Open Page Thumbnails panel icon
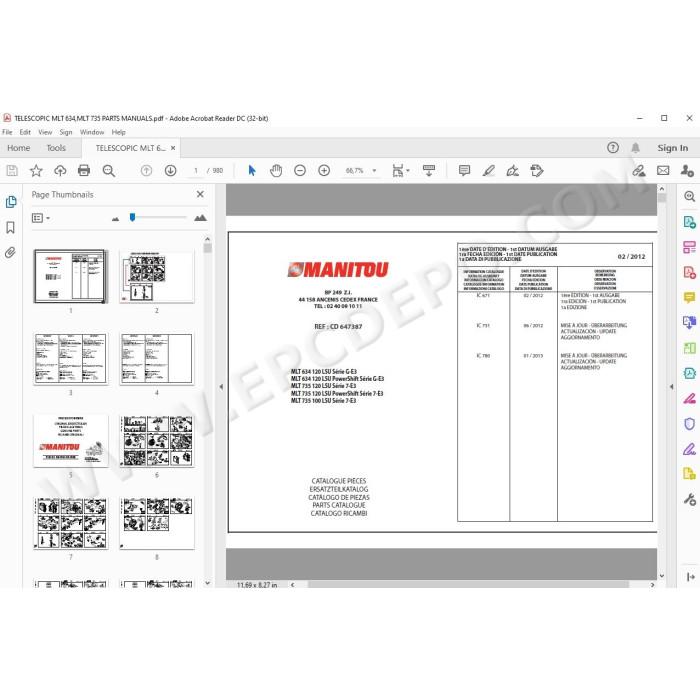Viewport: 700px width, 700px height. coord(11,202)
